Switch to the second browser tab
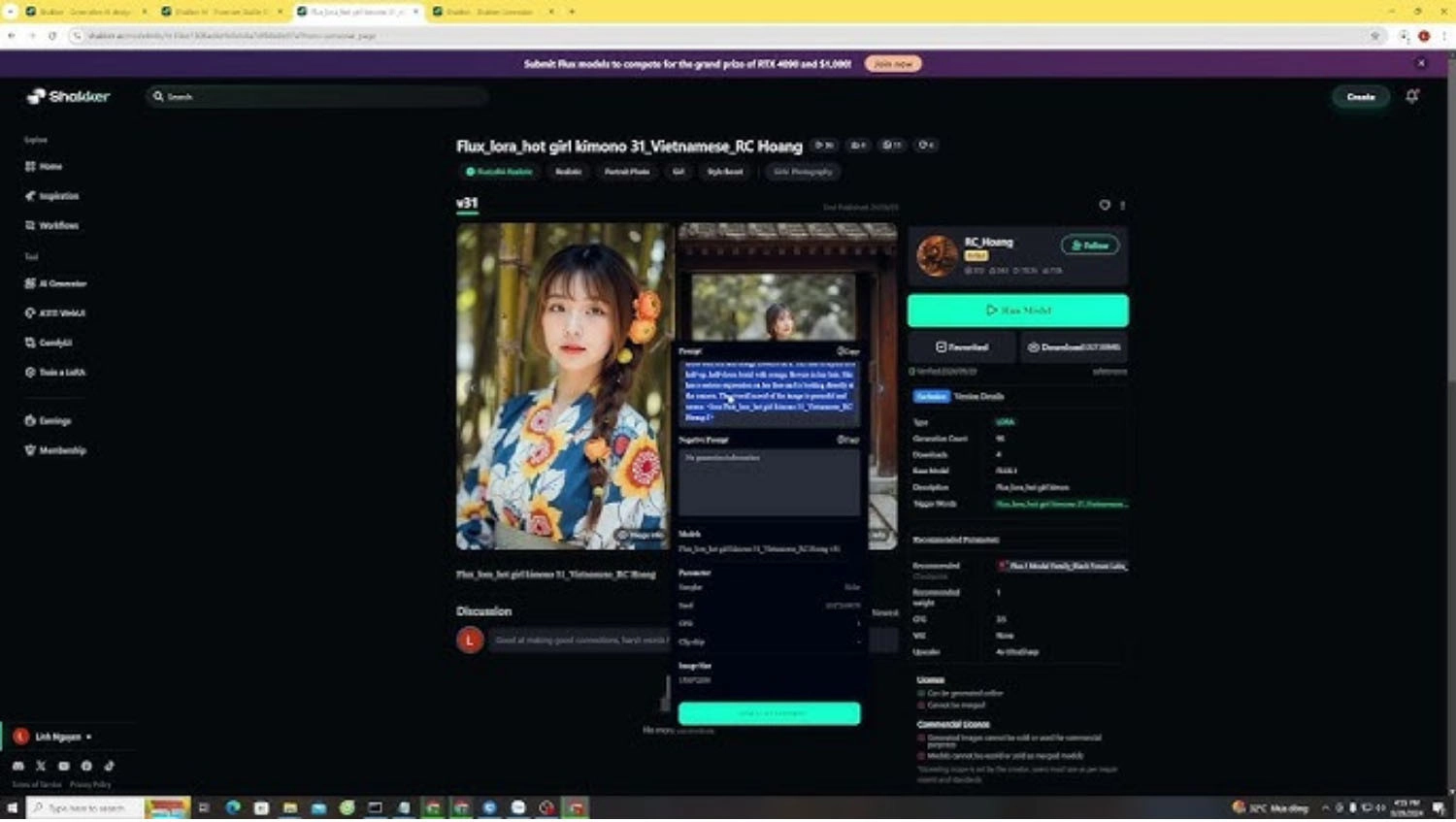 click(x=221, y=12)
